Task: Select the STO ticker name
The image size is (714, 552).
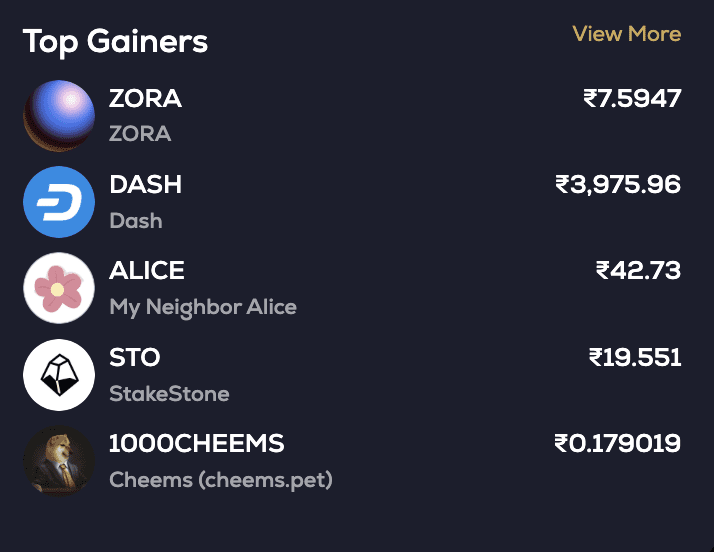Action: (135, 357)
